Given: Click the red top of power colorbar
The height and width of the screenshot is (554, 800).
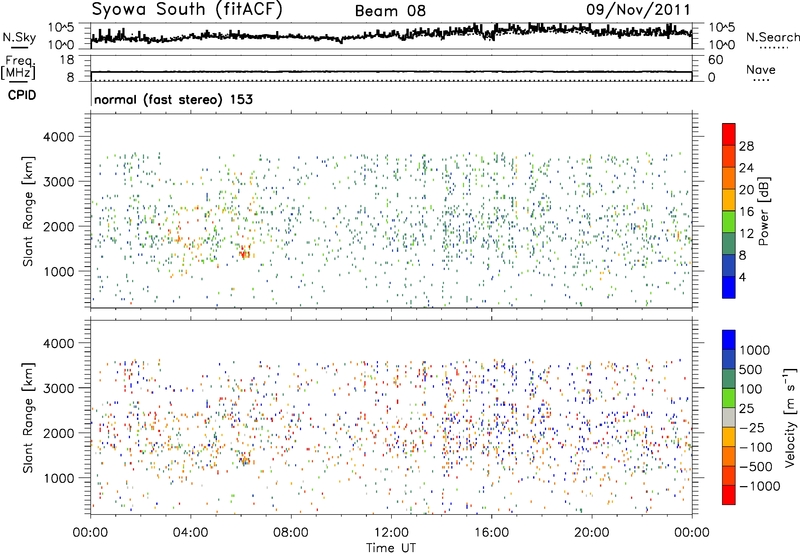Looking at the screenshot, I should [729, 134].
